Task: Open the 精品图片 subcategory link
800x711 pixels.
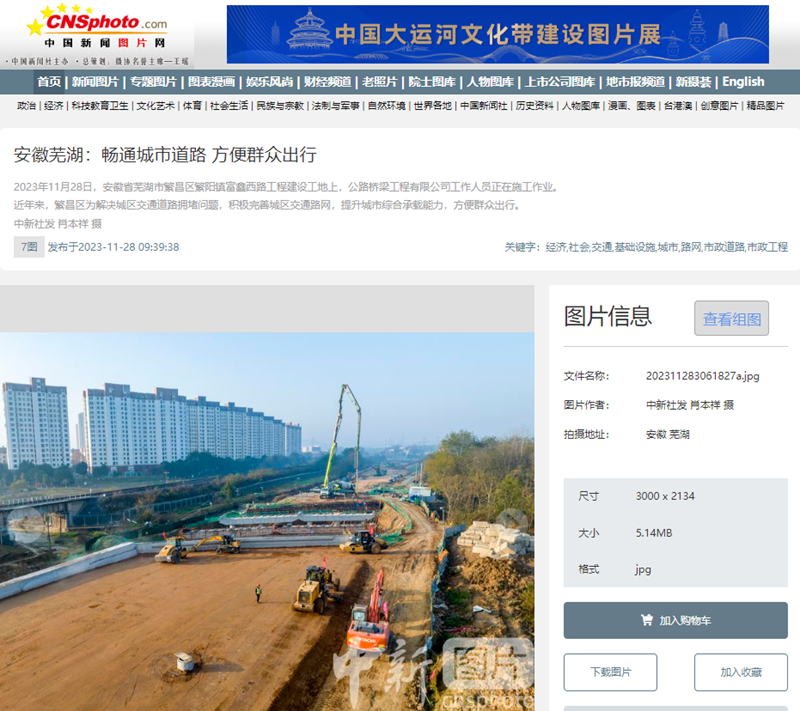Action: (x=765, y=106)
